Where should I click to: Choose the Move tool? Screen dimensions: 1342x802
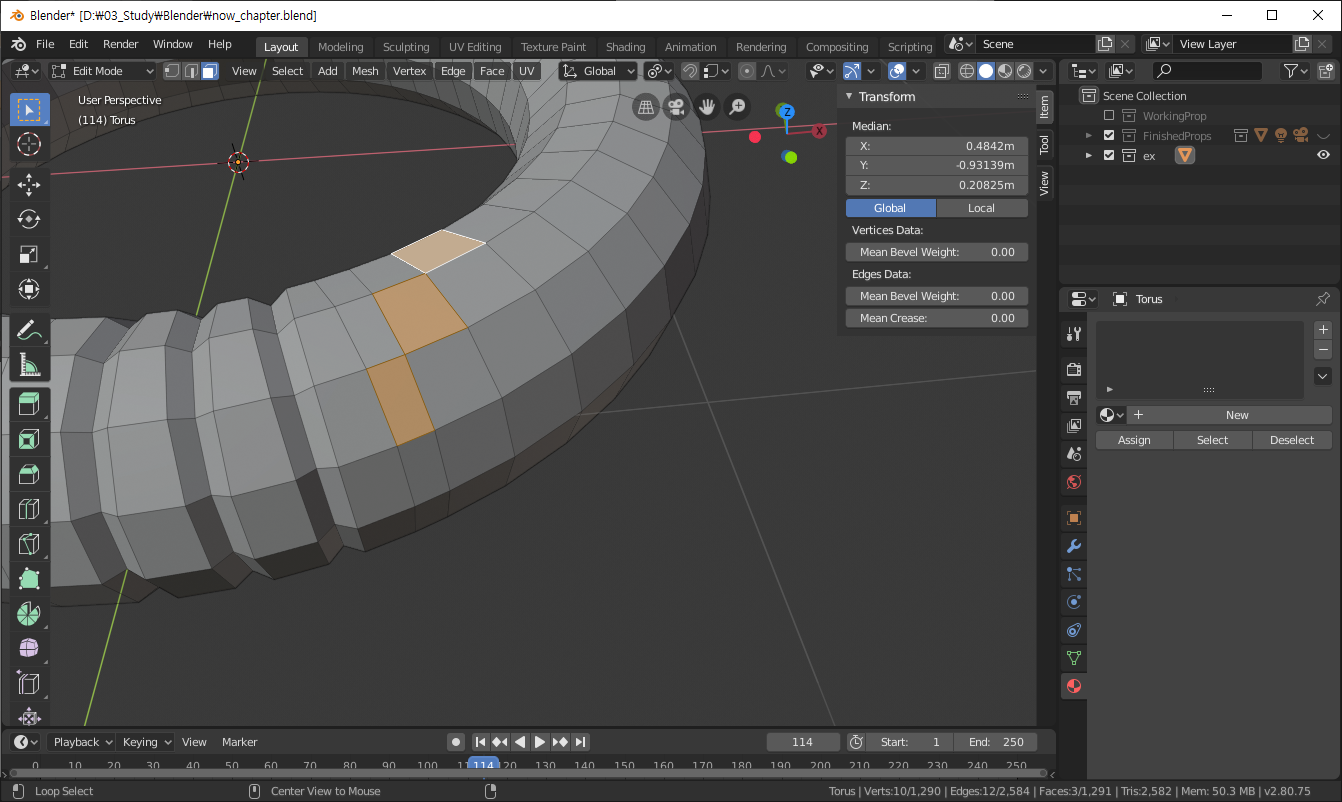coord(29,184)
